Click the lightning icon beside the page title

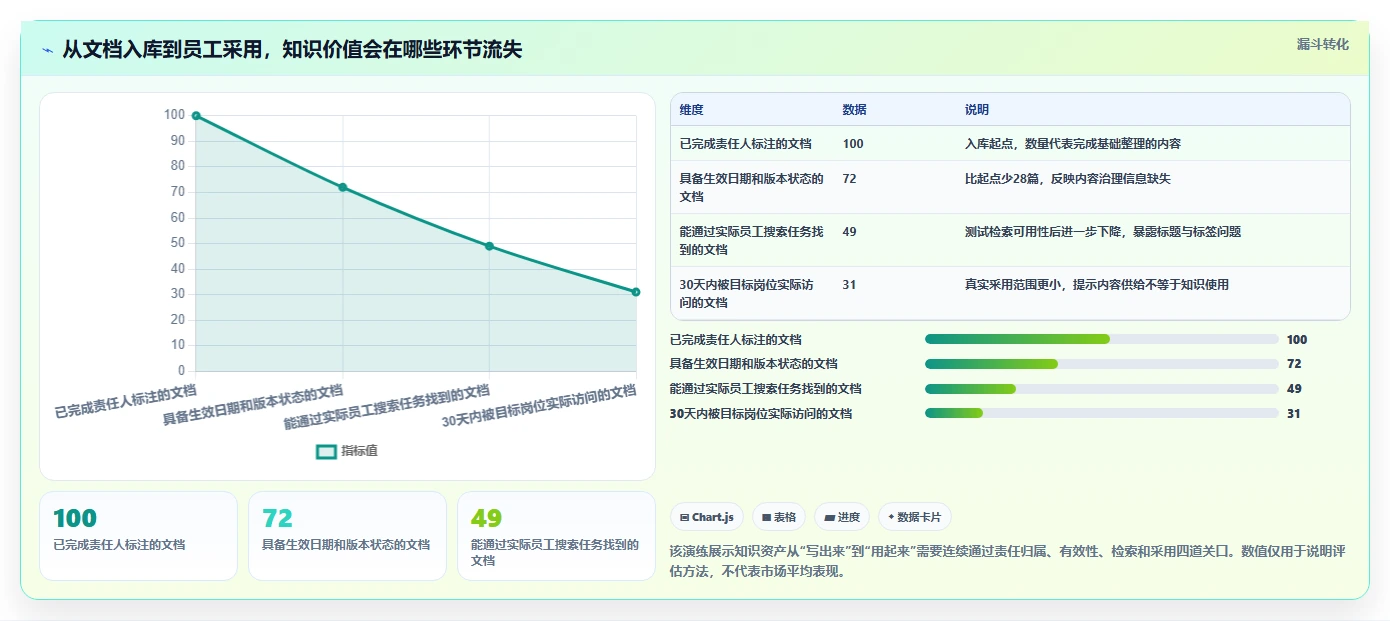(x=48, y=50)
